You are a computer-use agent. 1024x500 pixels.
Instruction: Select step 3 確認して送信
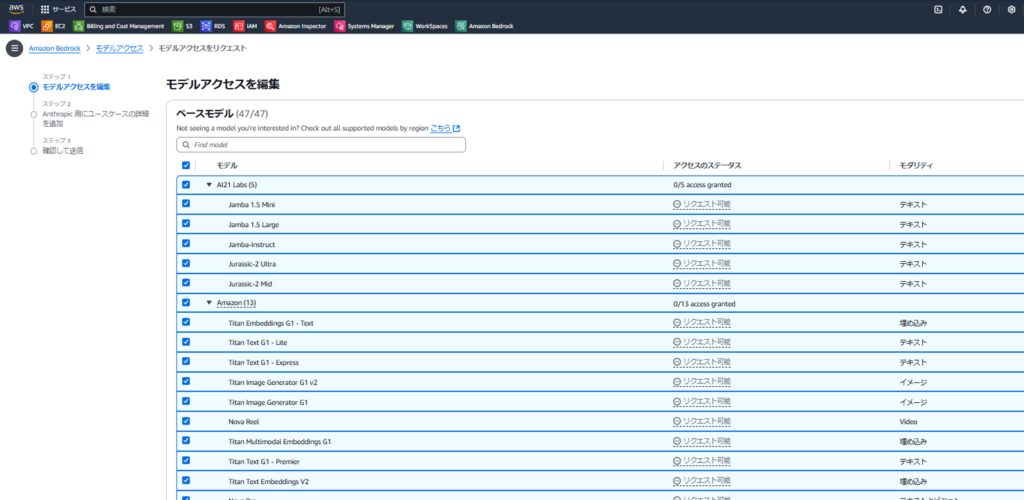pos(63,151)
